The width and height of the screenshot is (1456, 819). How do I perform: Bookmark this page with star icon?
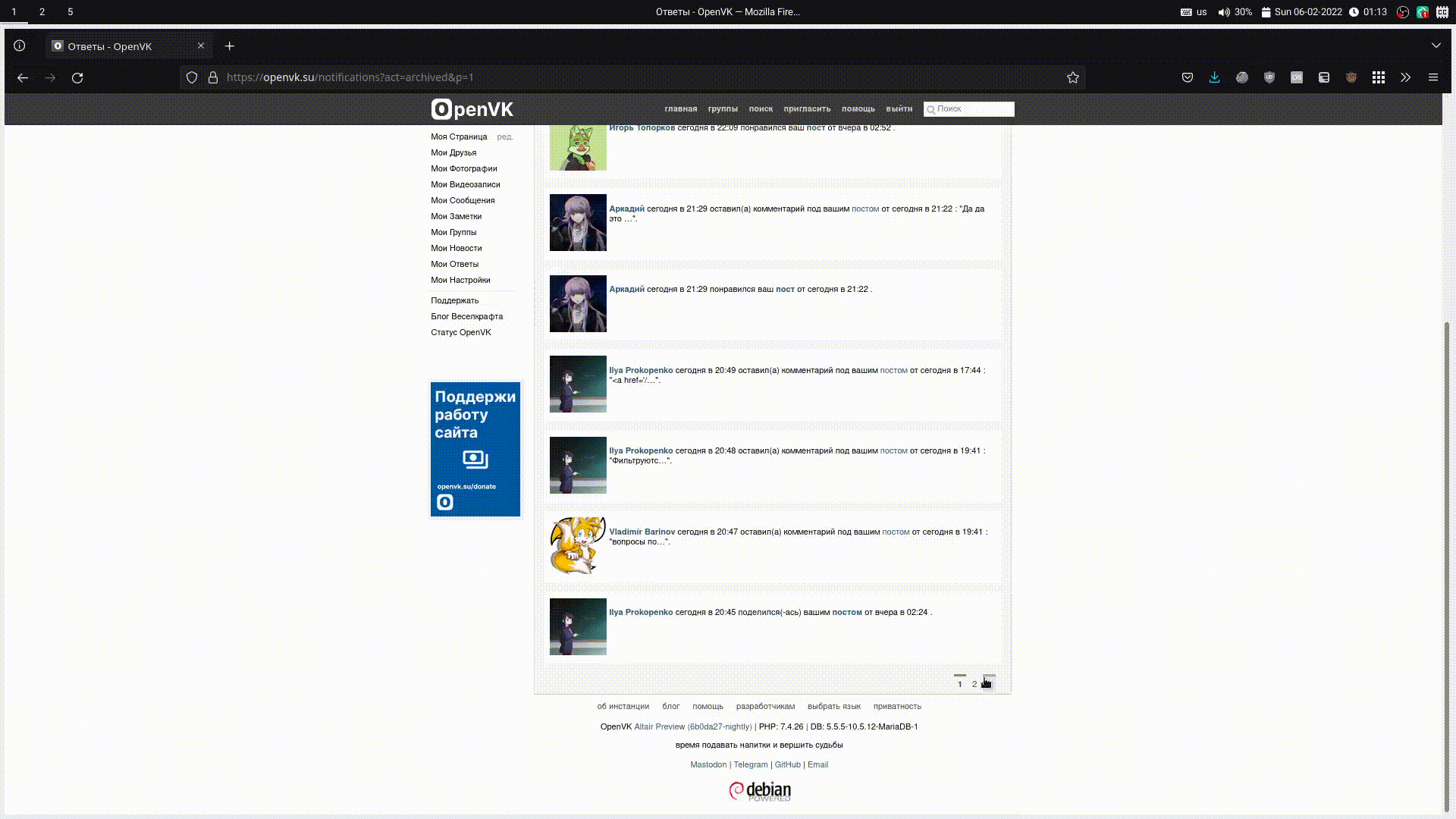1072,77
